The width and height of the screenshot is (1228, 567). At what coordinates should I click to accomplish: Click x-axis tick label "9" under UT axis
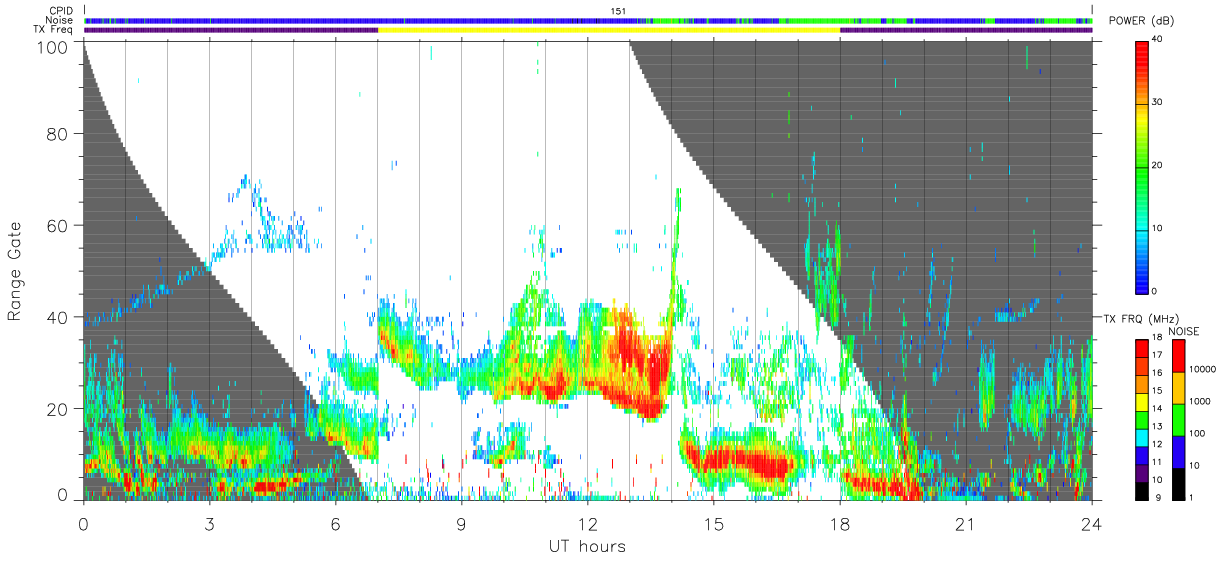pos(461,524)
